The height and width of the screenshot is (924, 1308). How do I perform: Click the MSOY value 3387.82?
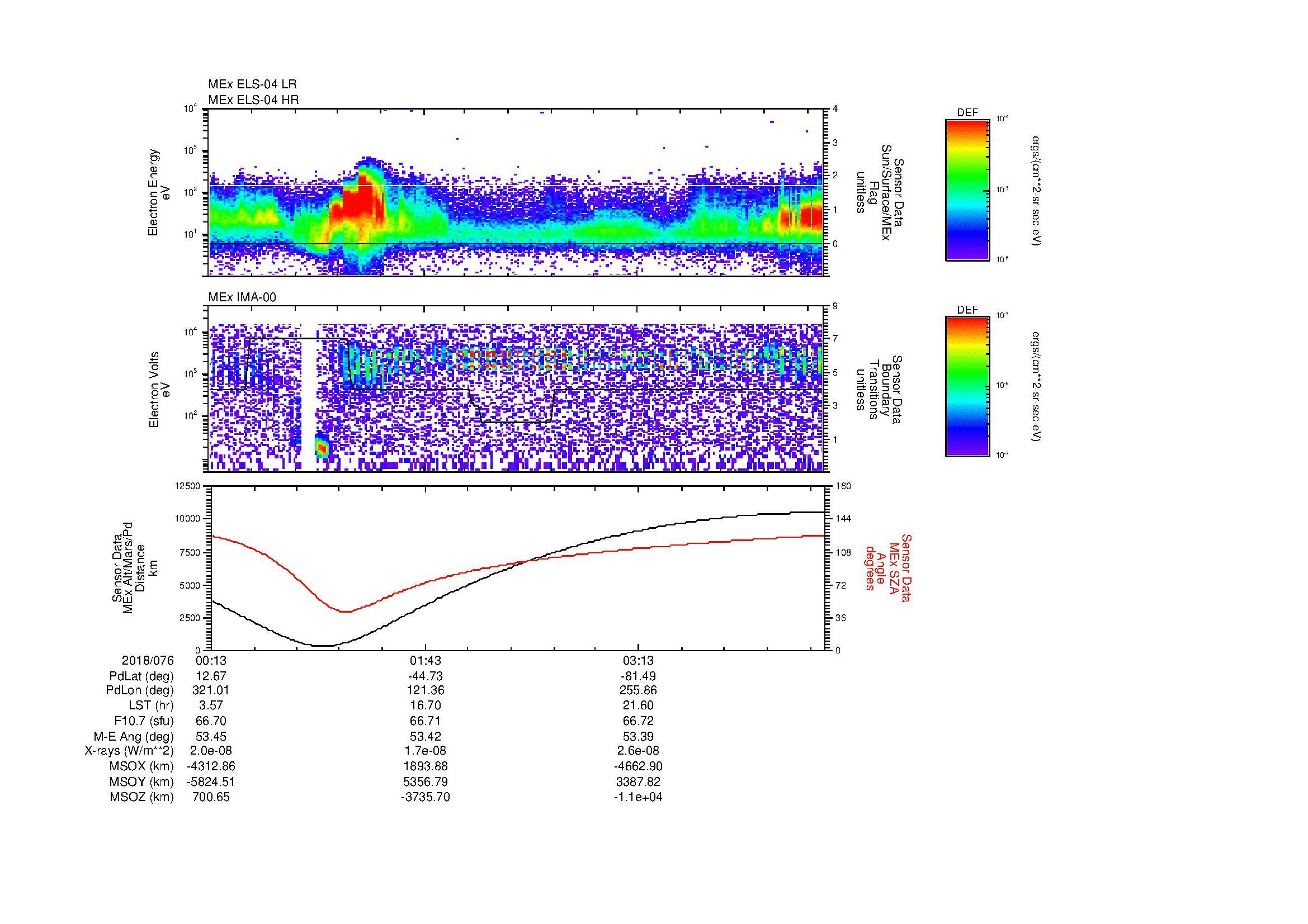coord(638,781)
